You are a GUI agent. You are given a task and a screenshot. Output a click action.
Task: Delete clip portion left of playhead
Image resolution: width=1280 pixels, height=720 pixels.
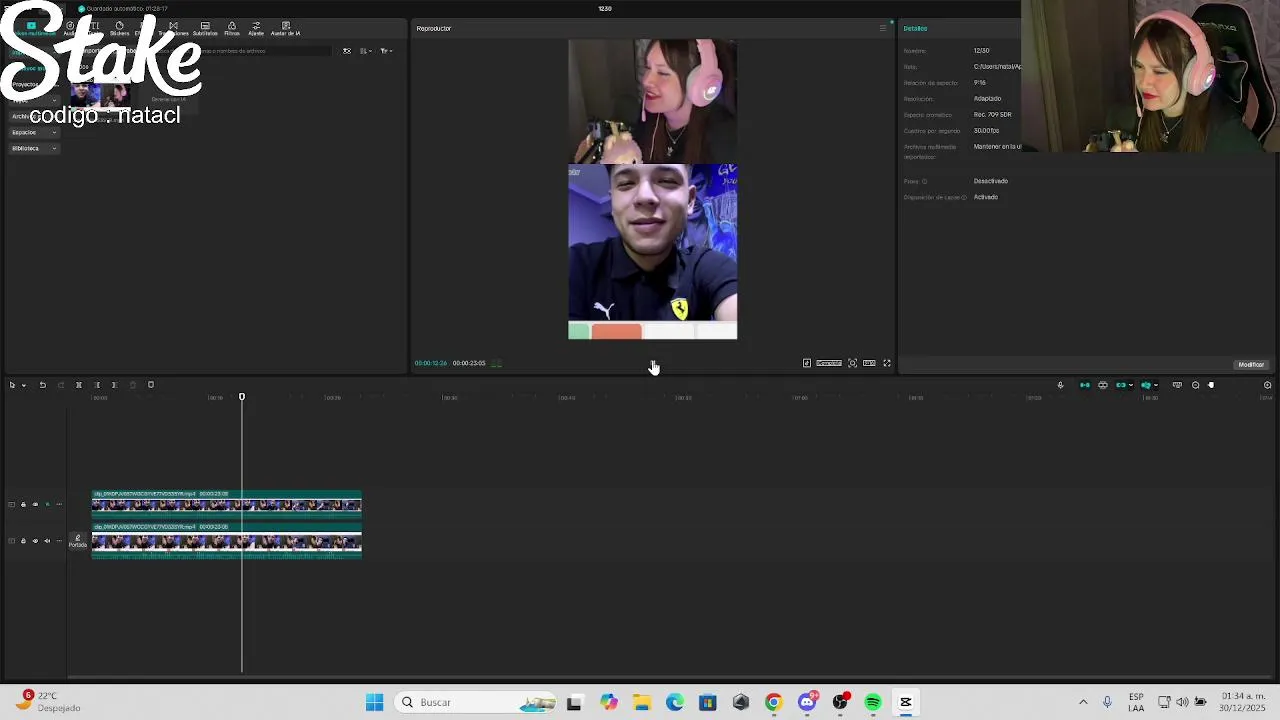[97, 385]
